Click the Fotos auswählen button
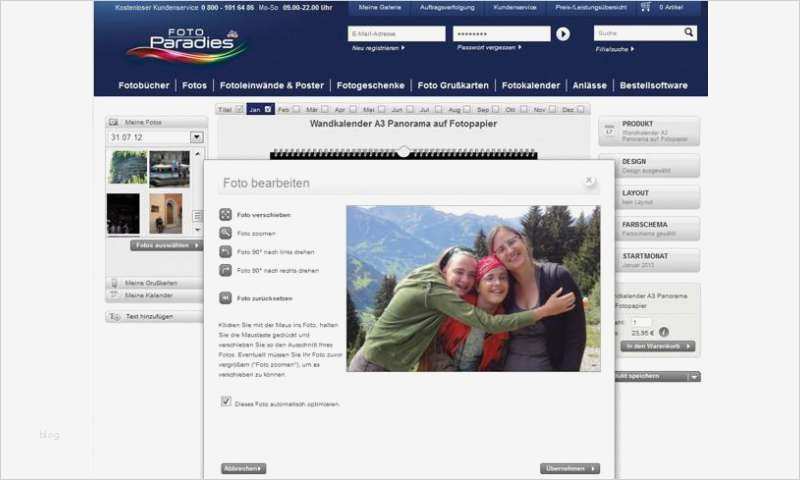800x480 pixels. pos(167,245)
